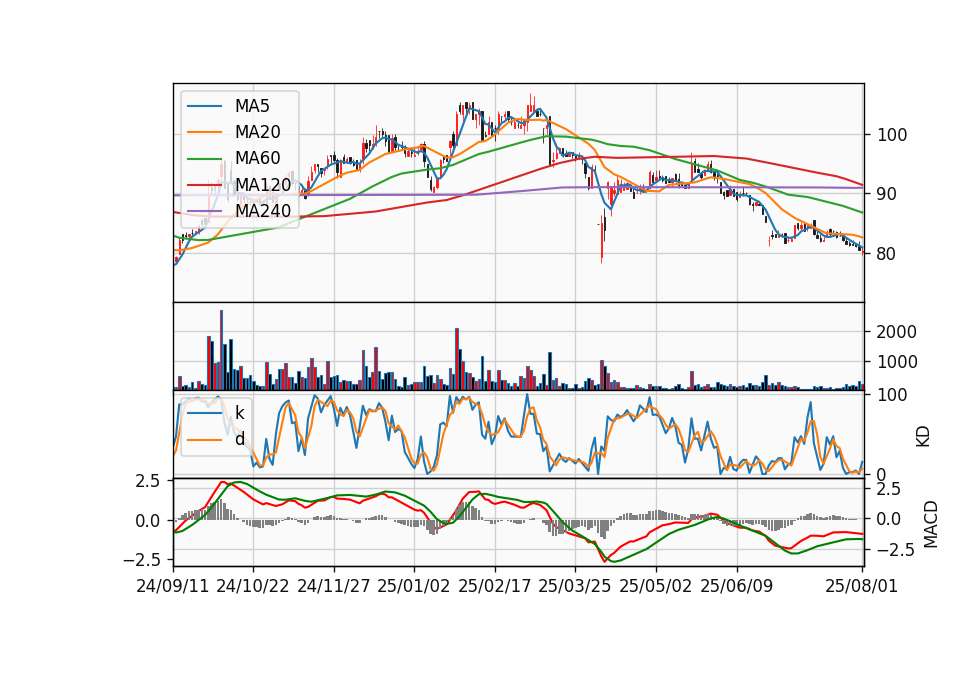Click the volume axis value 1000
Image resolution: width=960 pixels, height=690 pixels.
click(x=897, y=362)
